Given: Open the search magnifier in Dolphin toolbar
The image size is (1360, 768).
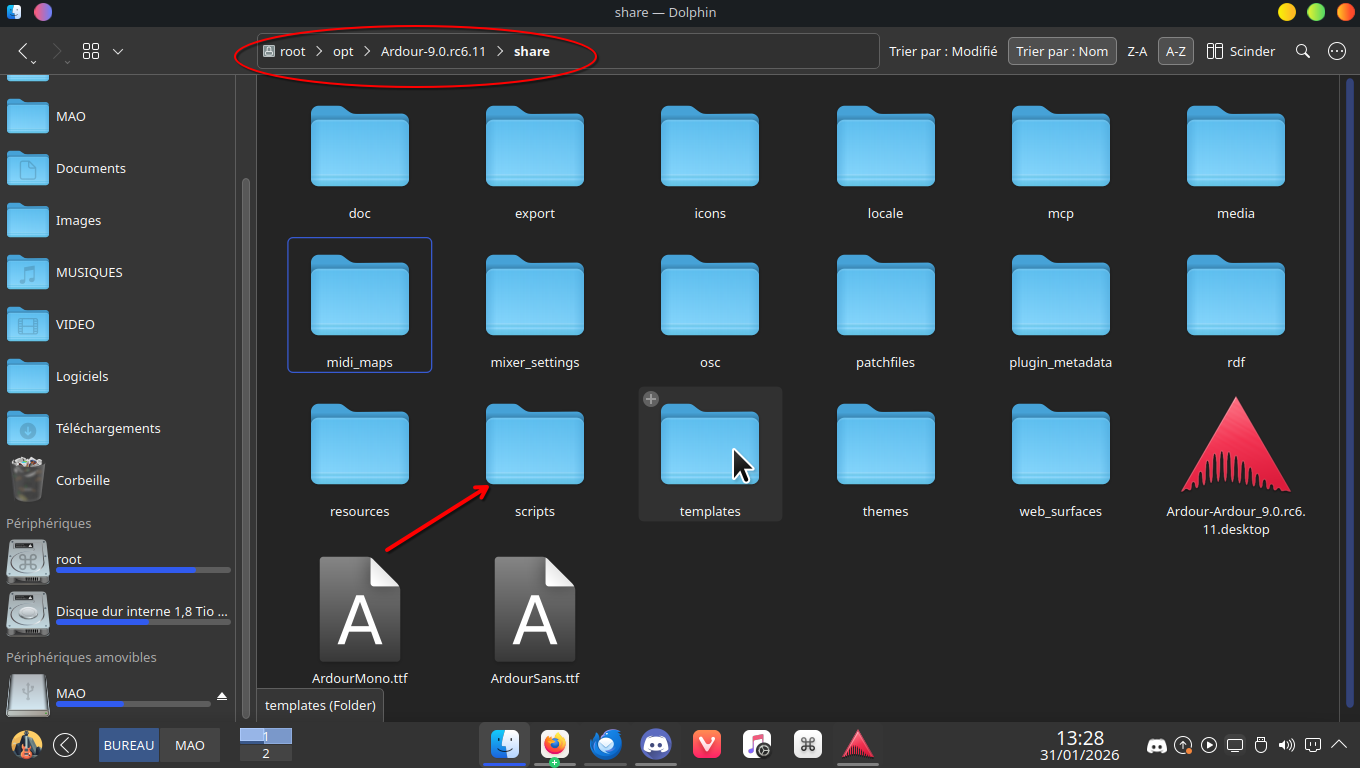Looking at the screenshot, I should [x=1302, y=51].
